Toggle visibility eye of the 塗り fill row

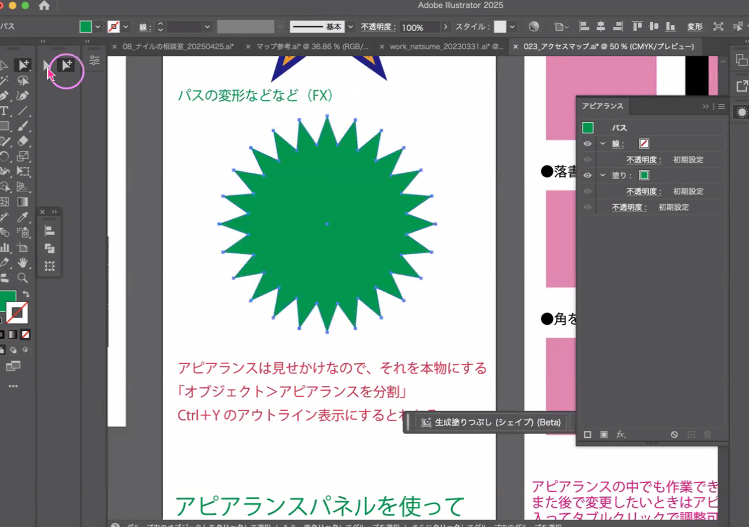point(587,175)
